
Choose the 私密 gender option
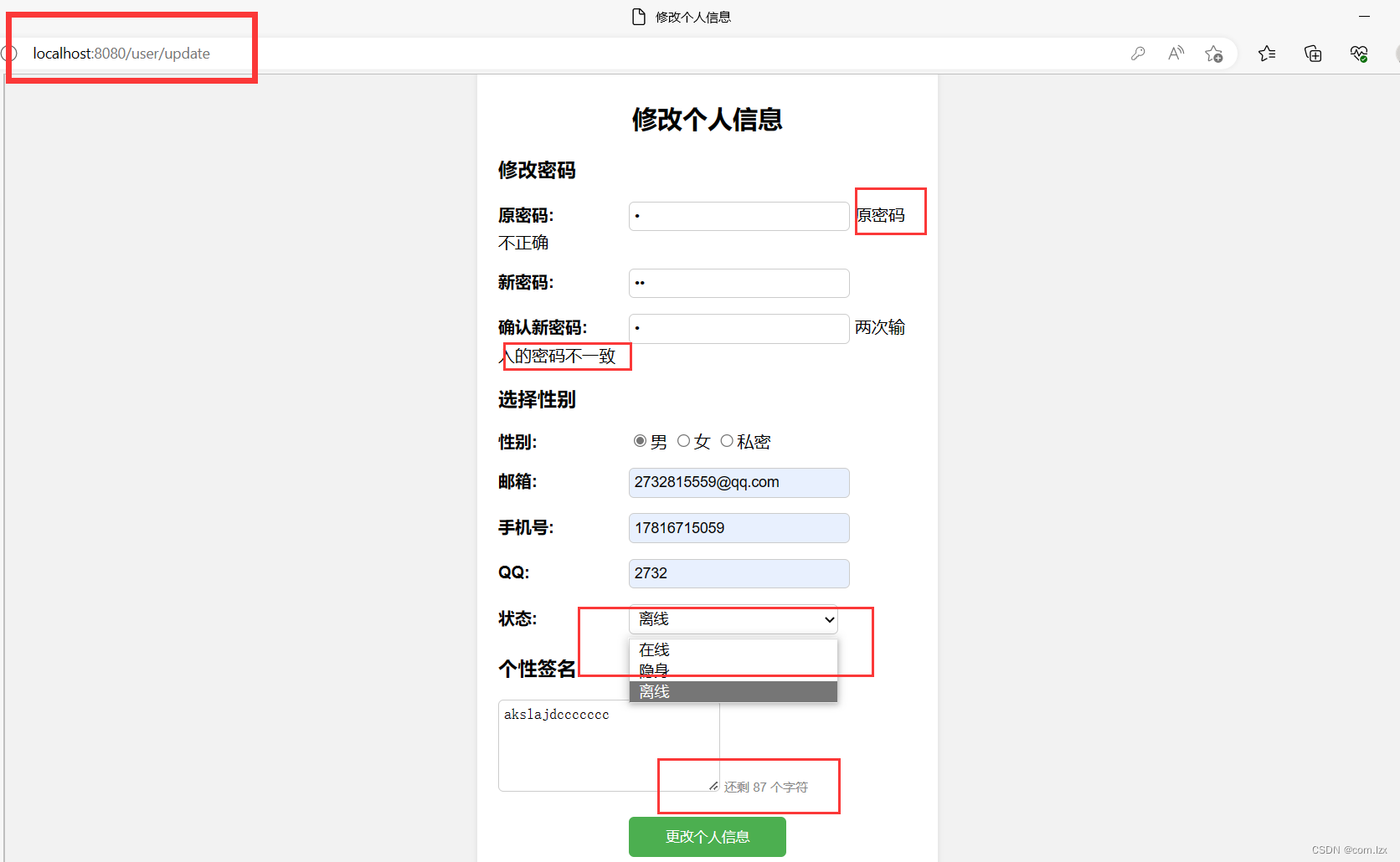coord(727,440)
